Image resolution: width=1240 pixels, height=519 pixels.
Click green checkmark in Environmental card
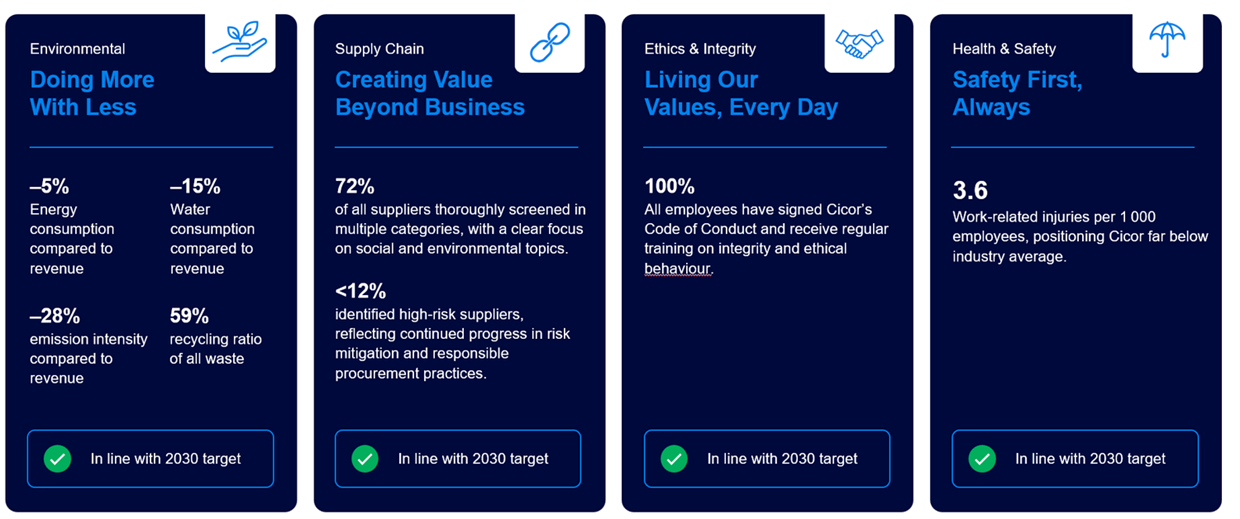tap(57, 459)
